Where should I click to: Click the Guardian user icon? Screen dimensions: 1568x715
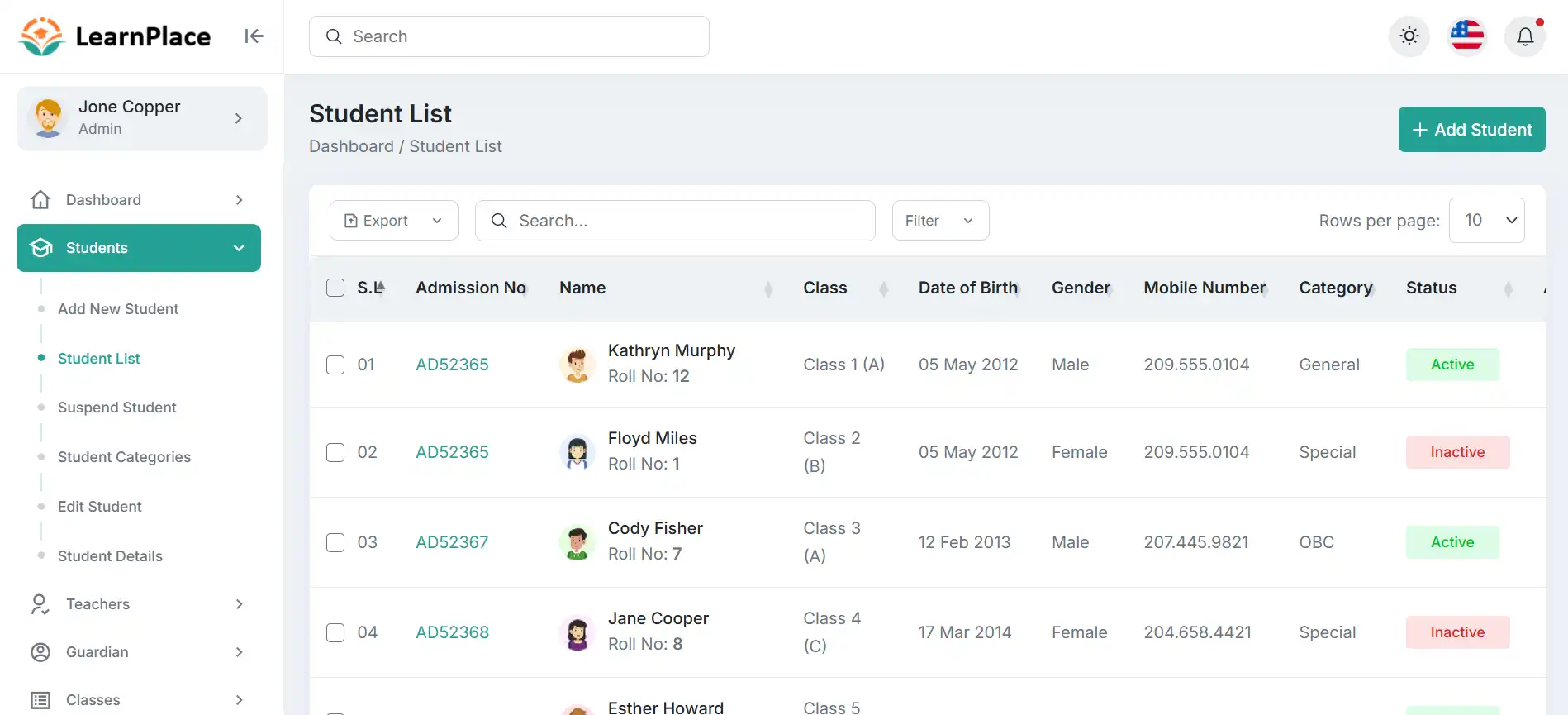pos(40,652)
